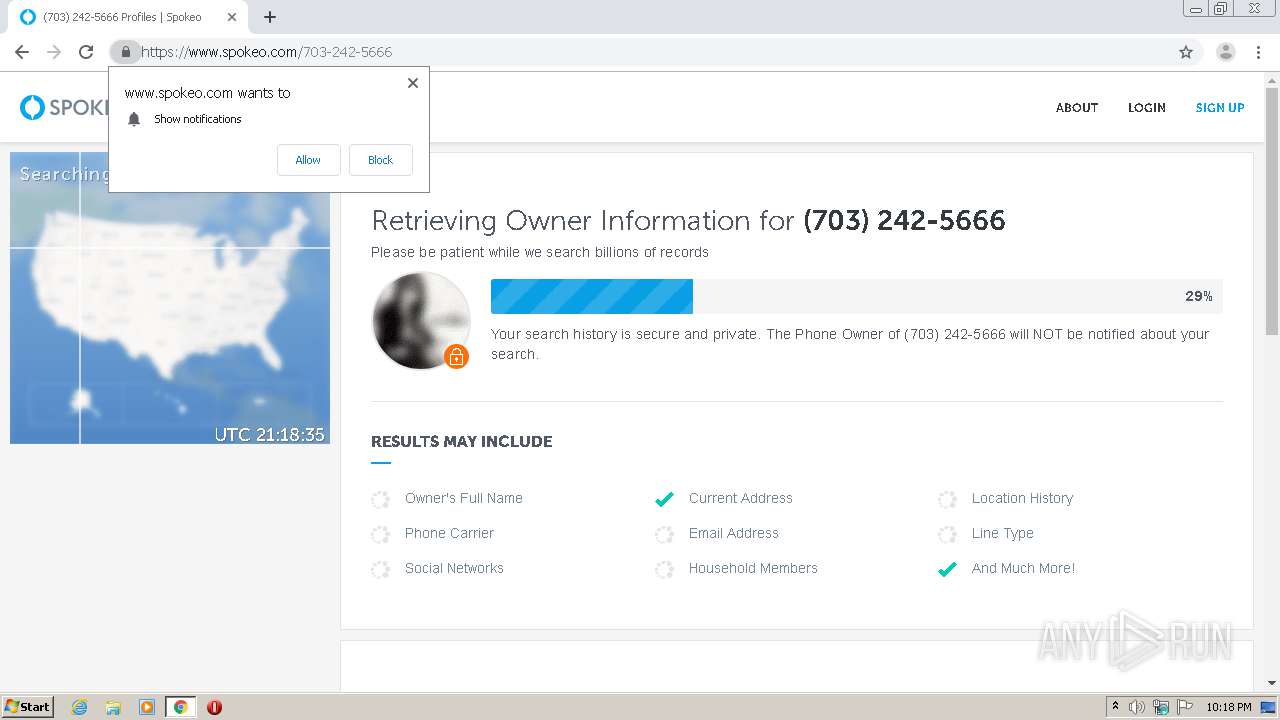This screenshot has height=720, width=1280.
Task: Click the RESULTS MAY INCLUDE heading
Action: pos(461,441)
